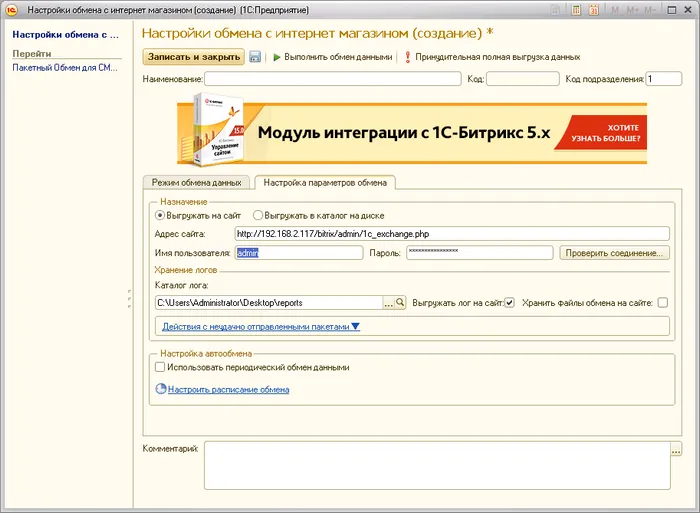
Task: Open the calendar icon in title bar
Action: pos(592,9)
